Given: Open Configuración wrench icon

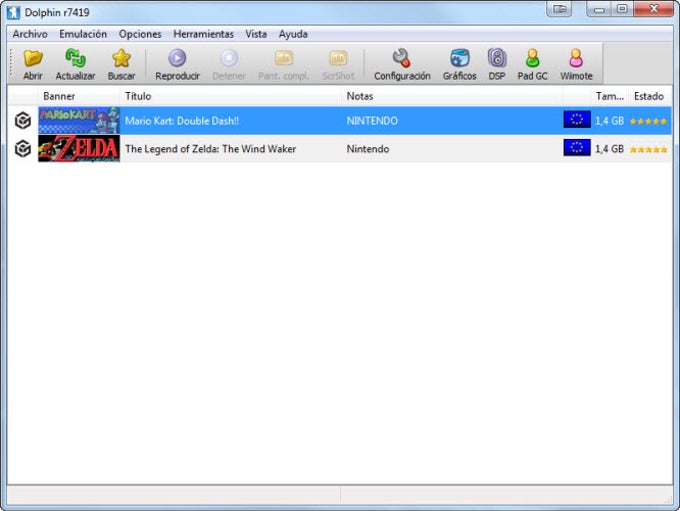Looking at the screenshot, I should [402, 58].
